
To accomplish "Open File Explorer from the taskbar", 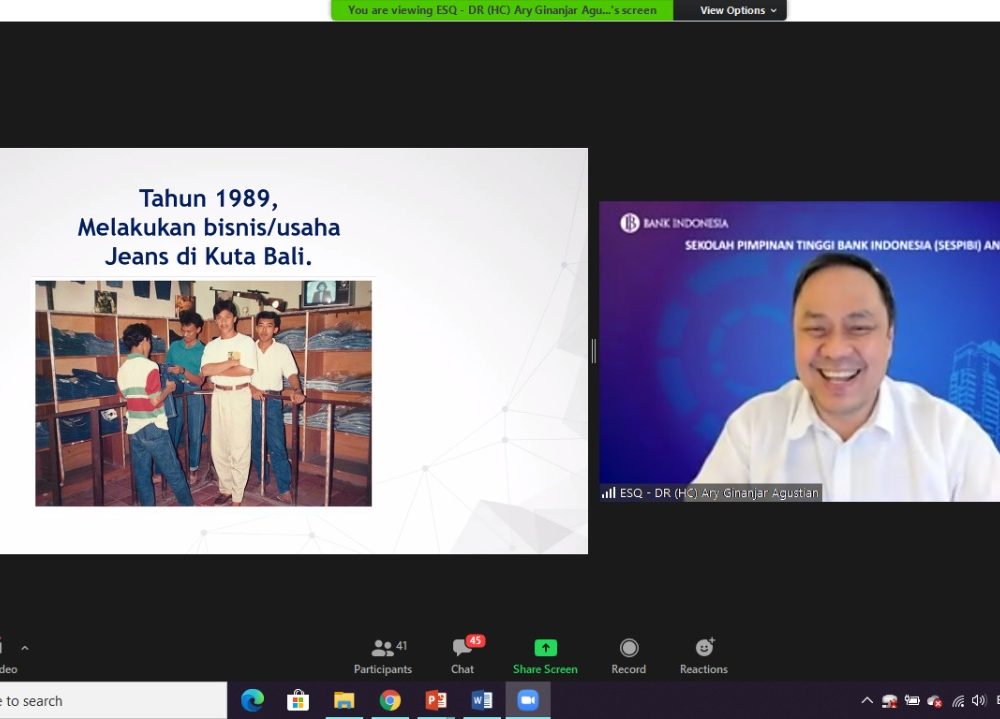I will (344, 701).
